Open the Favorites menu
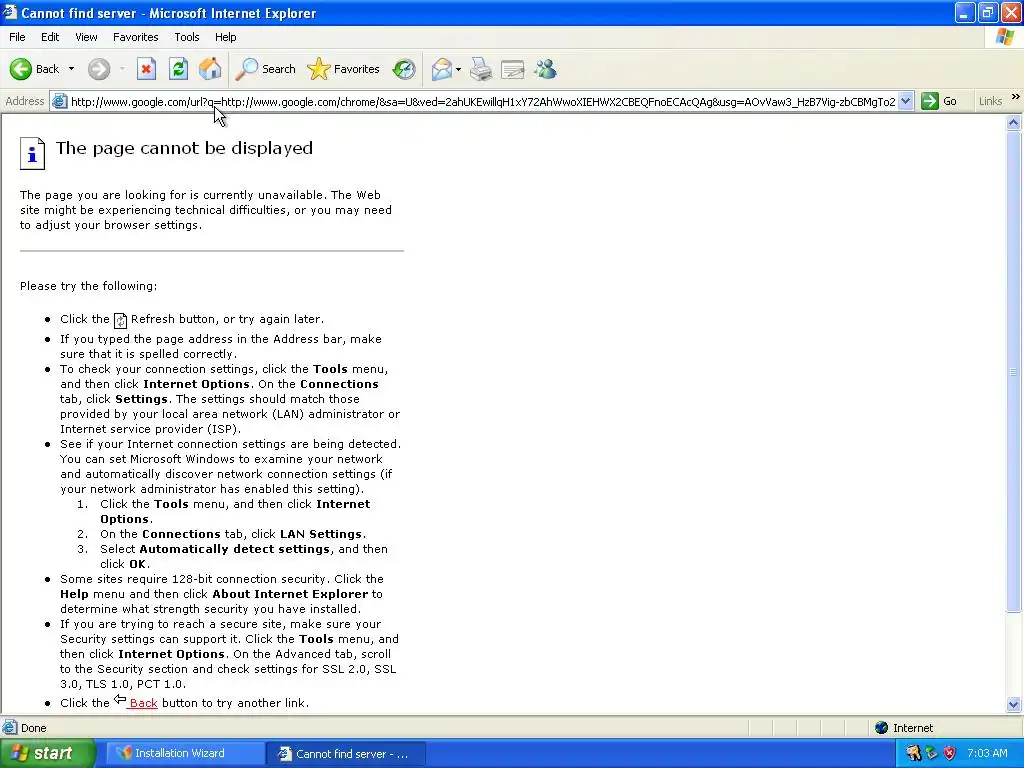The image size is (1024, 768). (135, 37)
